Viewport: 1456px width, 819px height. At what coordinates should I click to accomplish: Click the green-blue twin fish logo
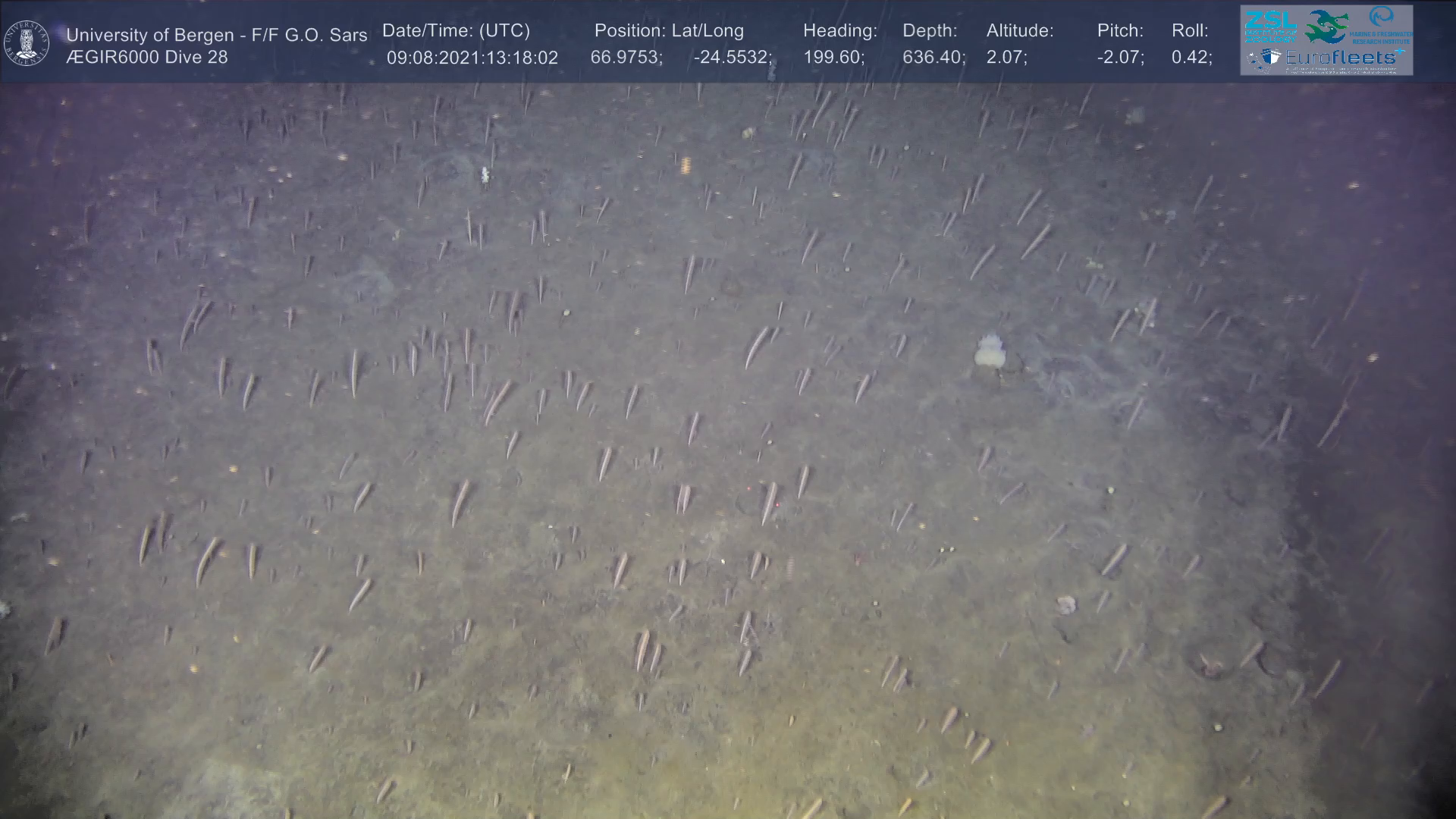[1326, 26]
